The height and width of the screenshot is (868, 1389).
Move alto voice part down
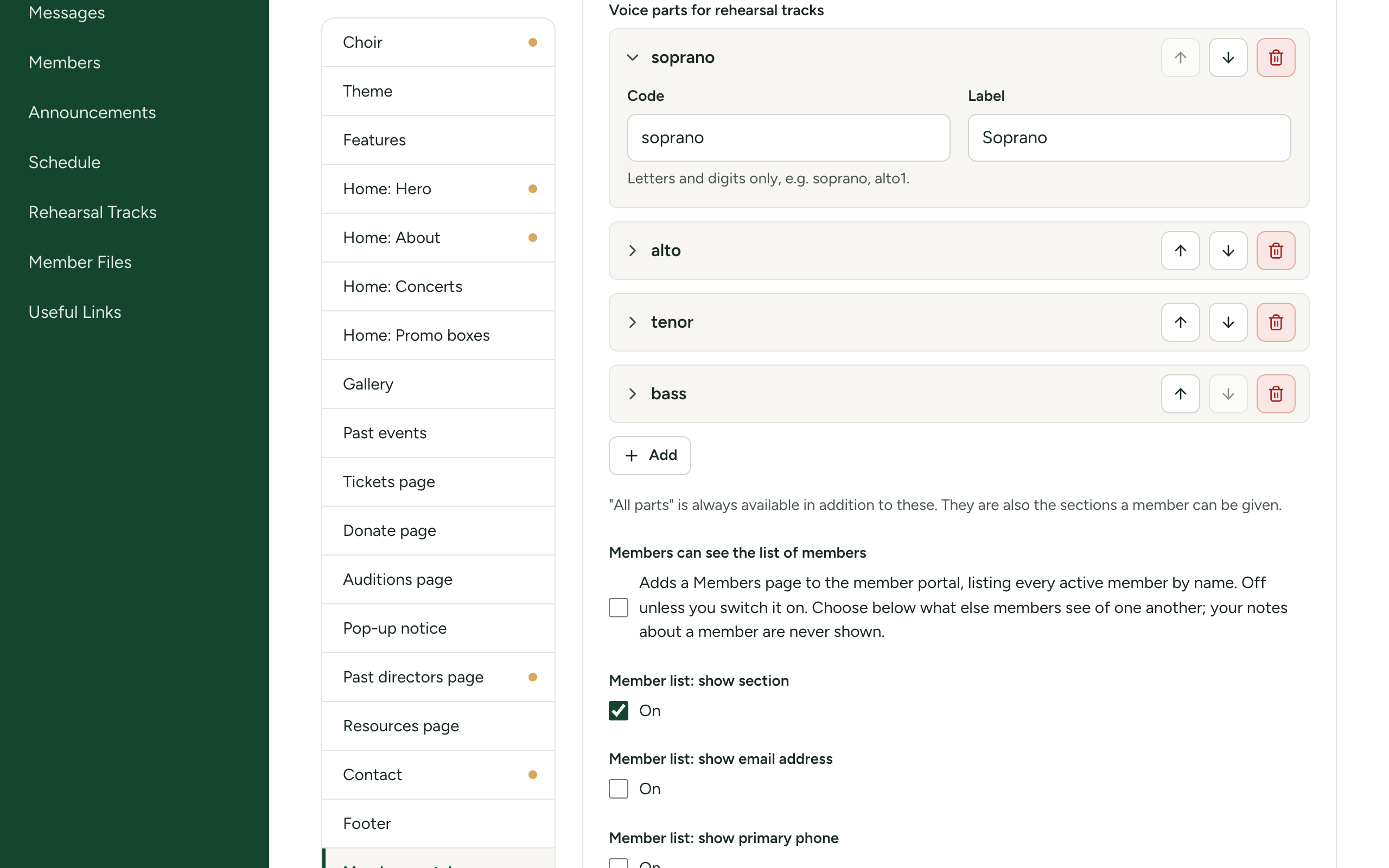tap(1228, 250)
